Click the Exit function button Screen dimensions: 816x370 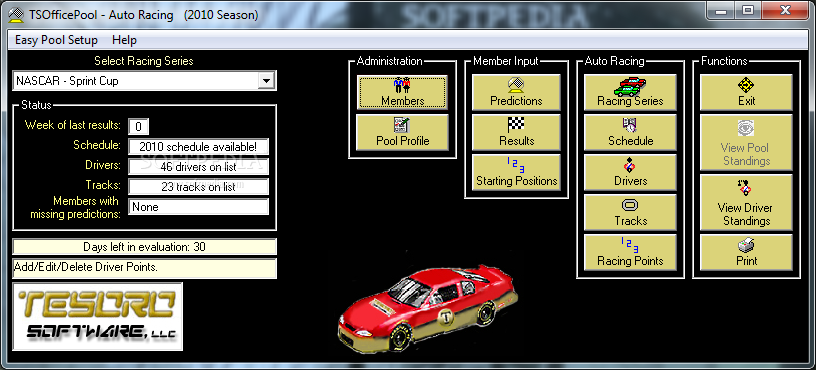click(x=746, y=92)
